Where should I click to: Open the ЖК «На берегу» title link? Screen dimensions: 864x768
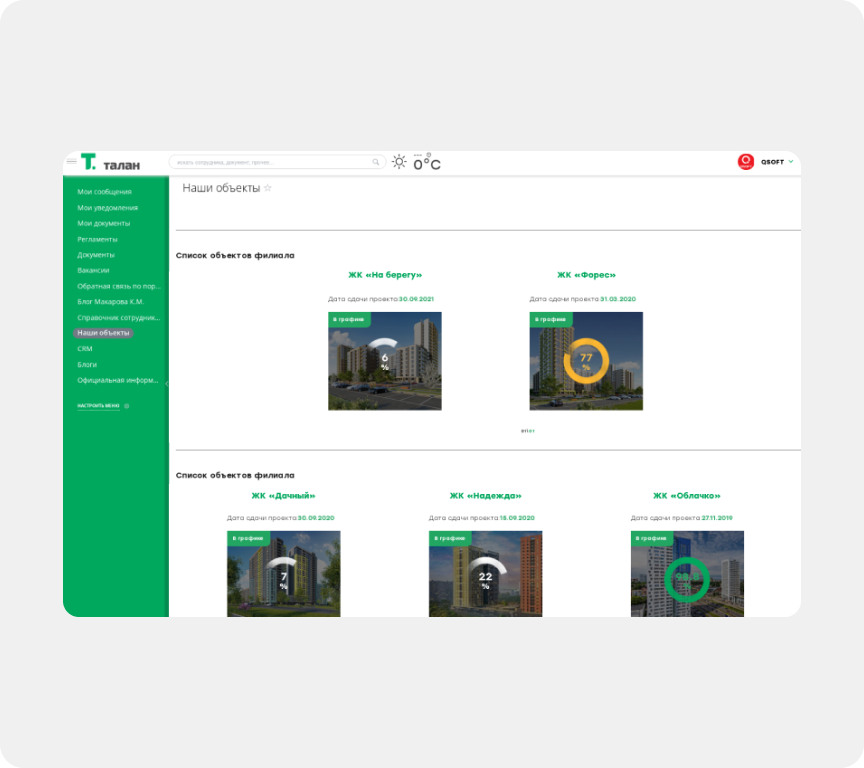pyautogui.click(x=385, y=275)
